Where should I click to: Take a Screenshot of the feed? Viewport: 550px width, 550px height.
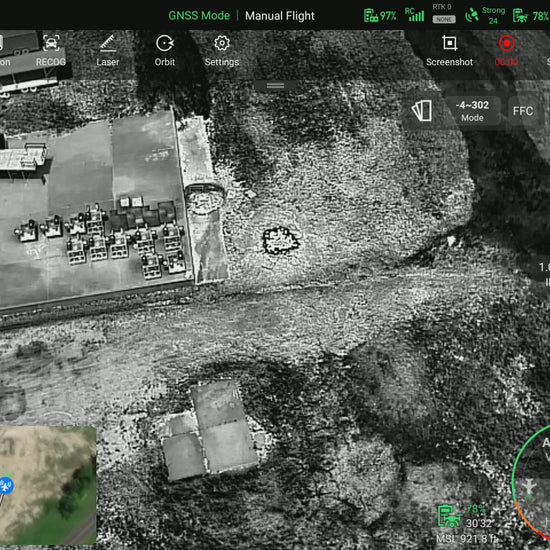click(449, 51)
